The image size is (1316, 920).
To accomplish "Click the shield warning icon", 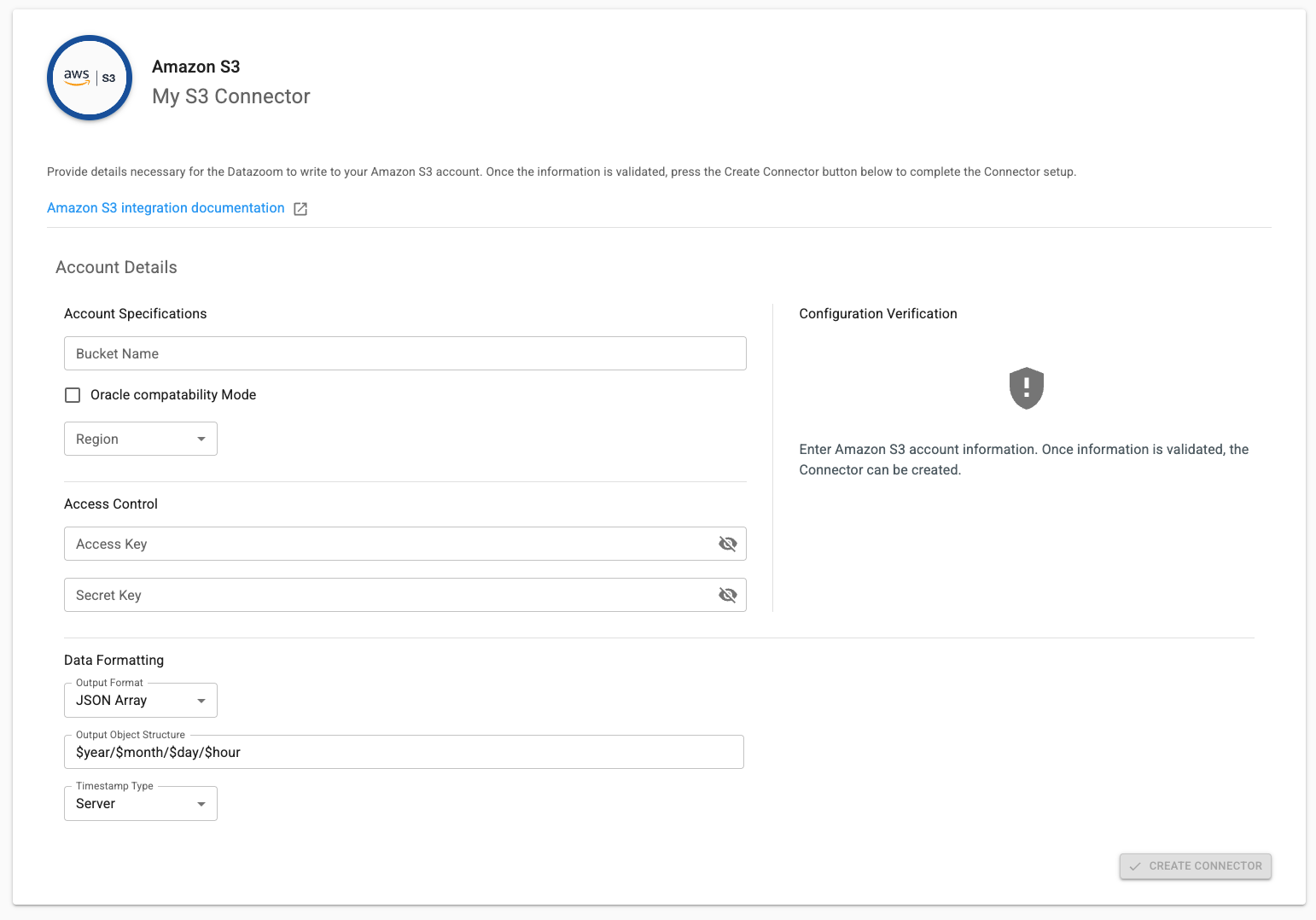I will (x=1026, y=388).
